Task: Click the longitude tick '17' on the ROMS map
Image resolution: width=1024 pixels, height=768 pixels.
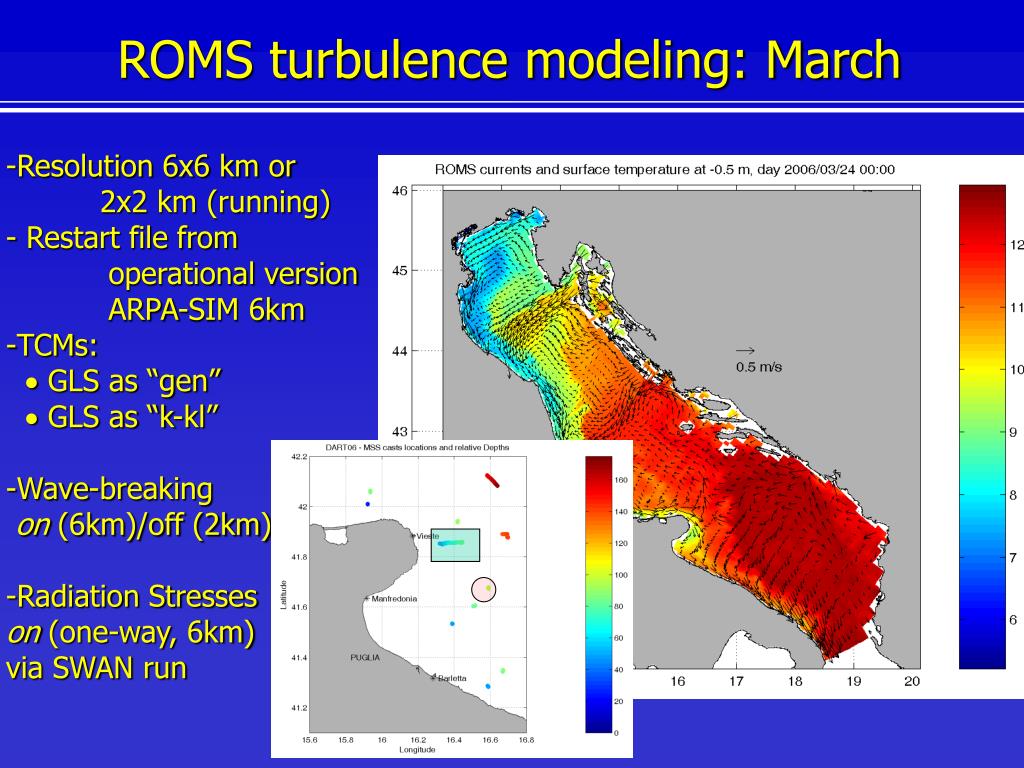Action: click(x=736, y=682)
